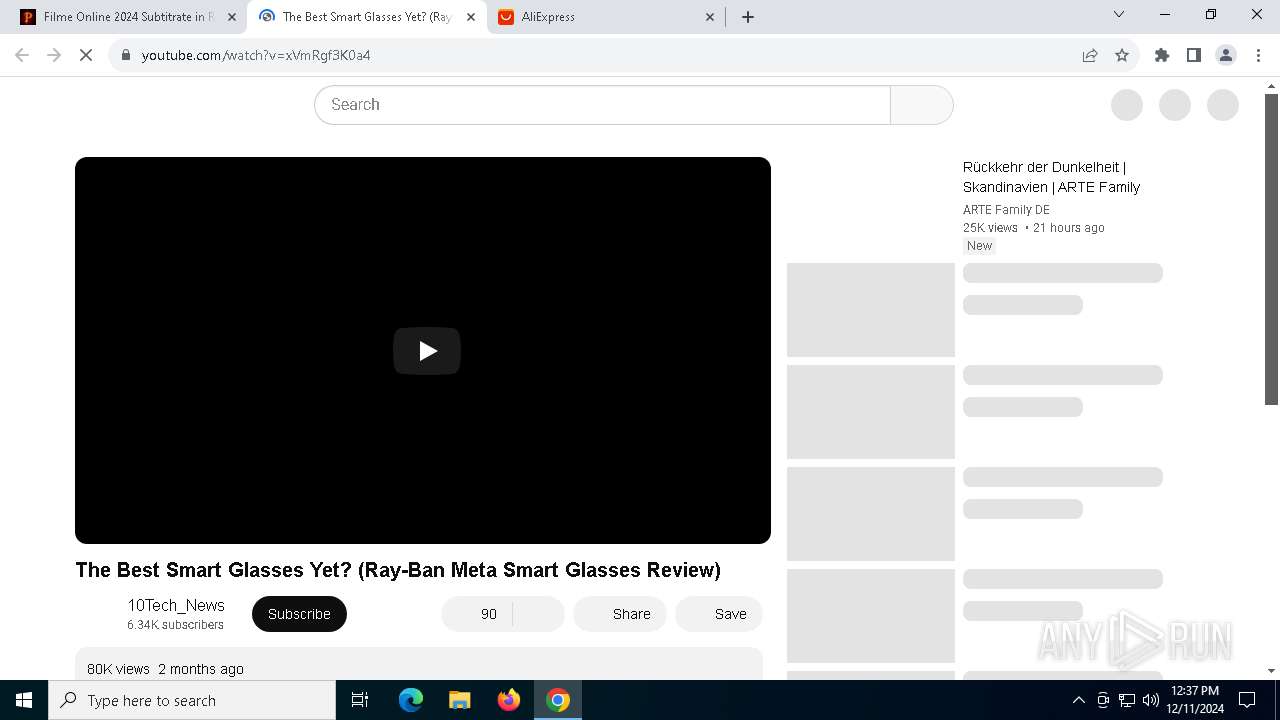Image resolution: width=1280 pixels, height=720 pixels.
Task: Open Task View on taskbar
Action: [360, 700]
